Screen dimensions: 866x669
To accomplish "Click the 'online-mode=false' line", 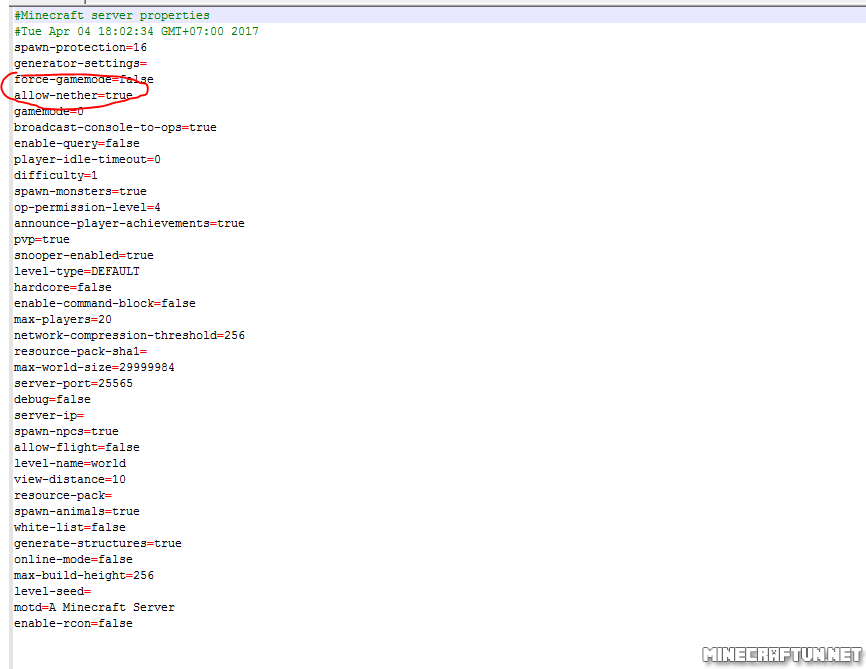I will [73, 560].
